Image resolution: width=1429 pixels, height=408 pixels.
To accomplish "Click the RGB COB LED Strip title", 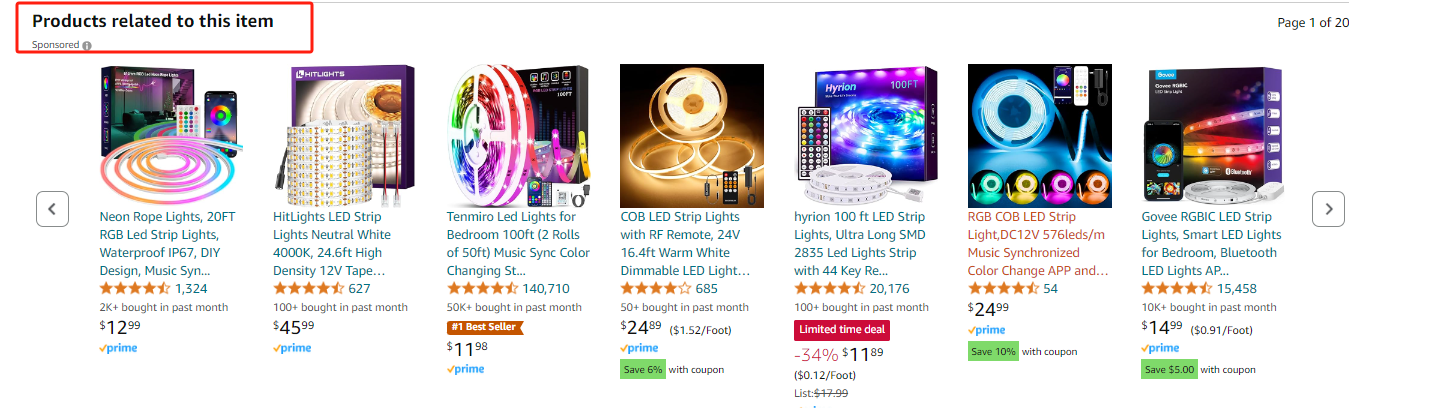I will (x=1039, y=244).
